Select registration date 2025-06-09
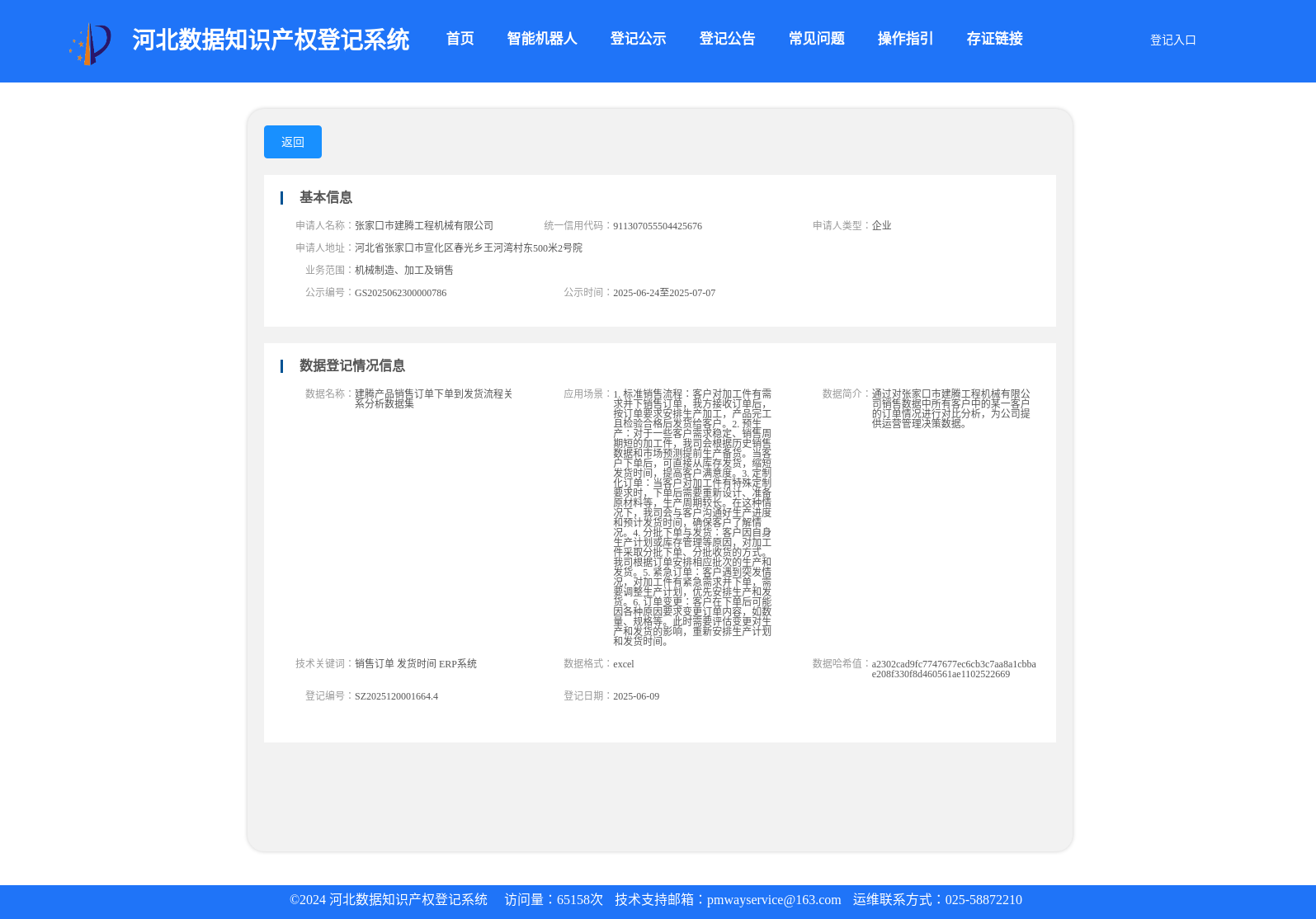The width and height of the screenshot is (1316, 919). [636, 696]
